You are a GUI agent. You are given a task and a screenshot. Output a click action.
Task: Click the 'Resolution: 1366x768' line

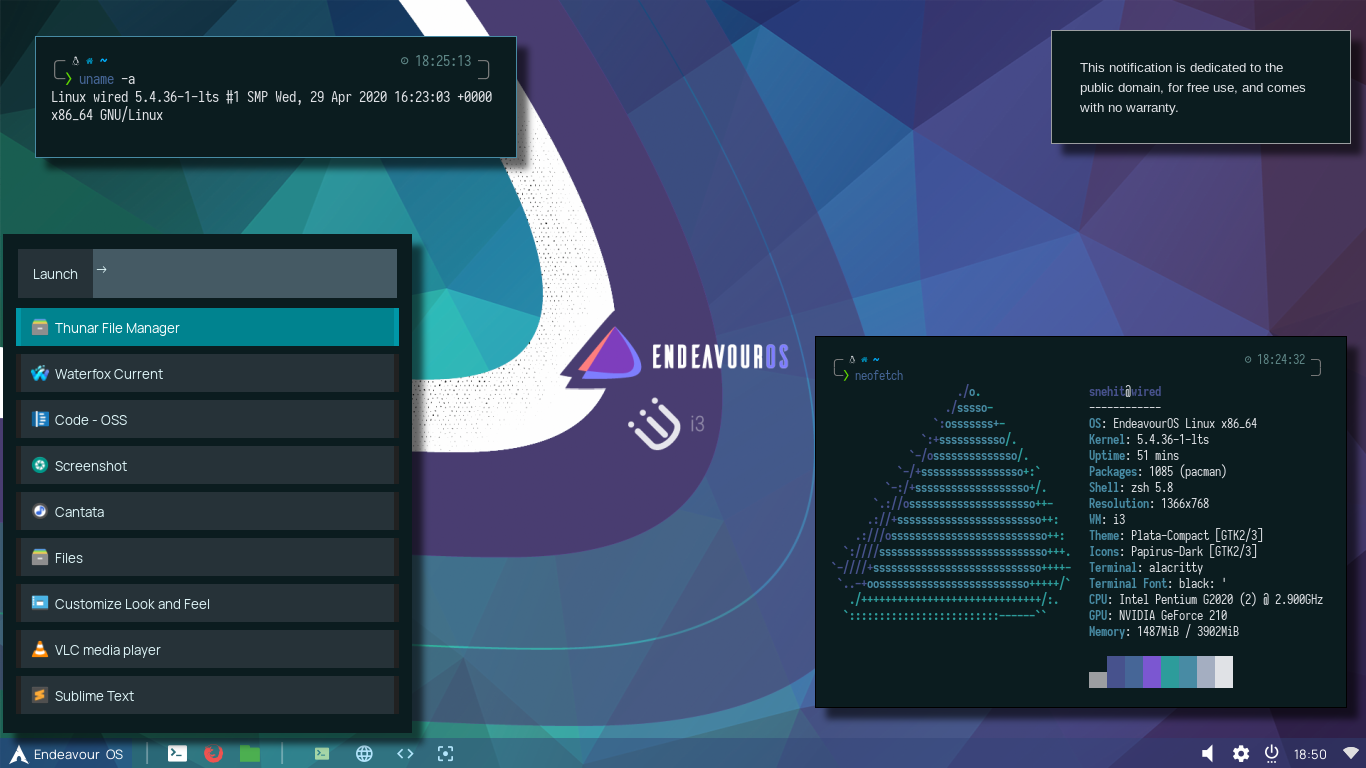tap(1149, 503)
